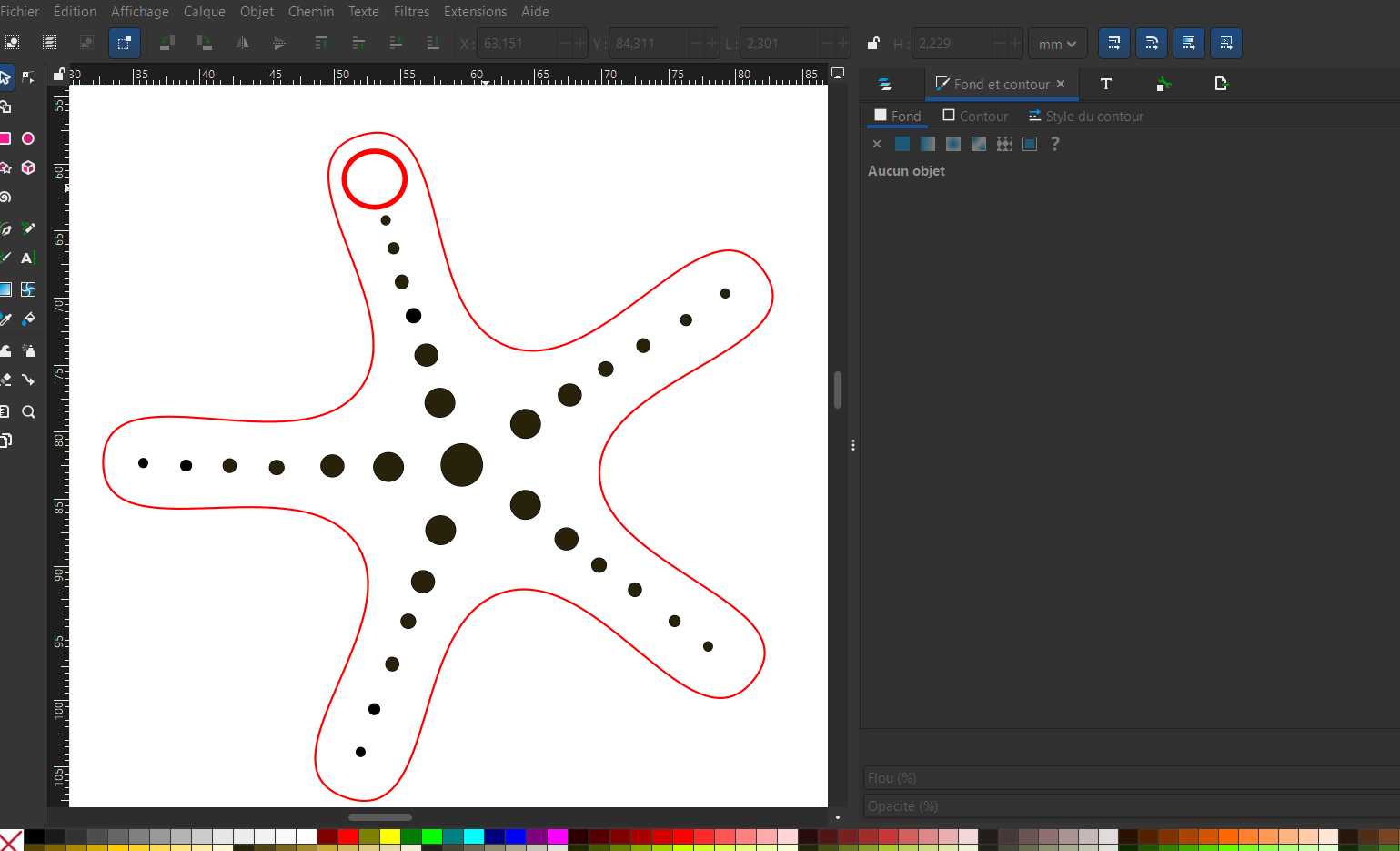Open the Layers and objects panel tab
This screenshot has width=1400, height=851.
pyautogui.click(x=885, y=85)
